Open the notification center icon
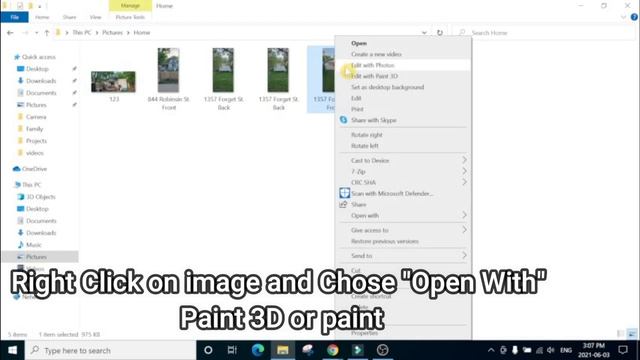 (x=623, y=350)
